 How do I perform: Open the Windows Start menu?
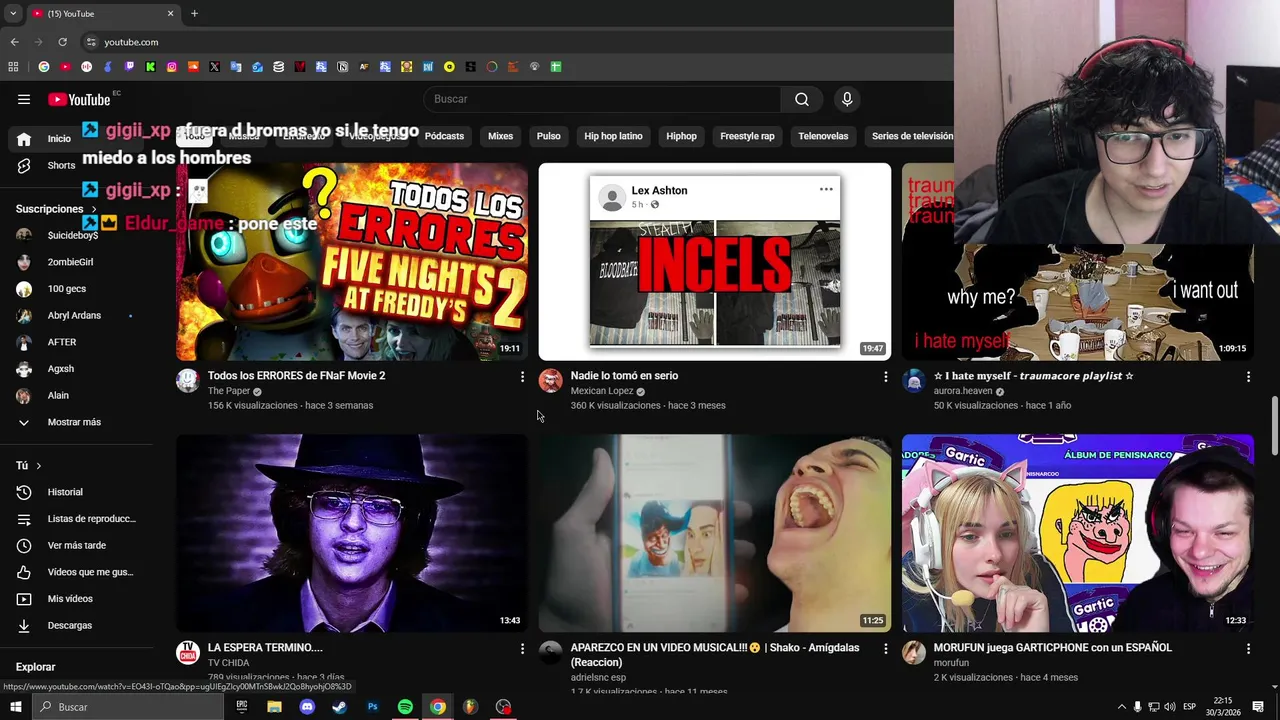16,707
